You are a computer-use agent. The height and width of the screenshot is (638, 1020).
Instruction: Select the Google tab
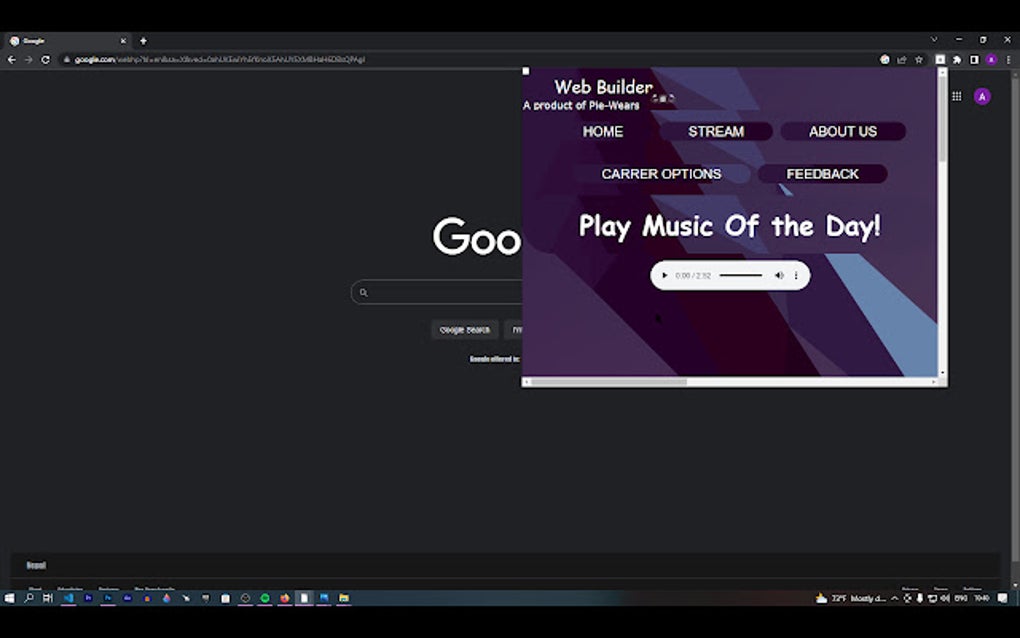point(68,41)
